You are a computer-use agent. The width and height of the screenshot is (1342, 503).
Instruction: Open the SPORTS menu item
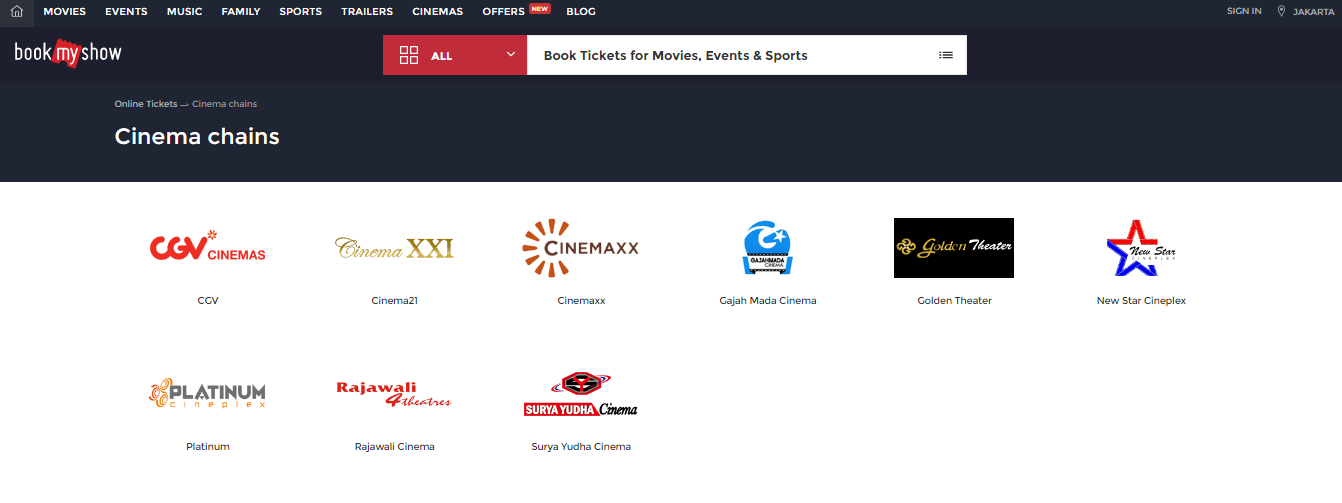coord(301,12)
